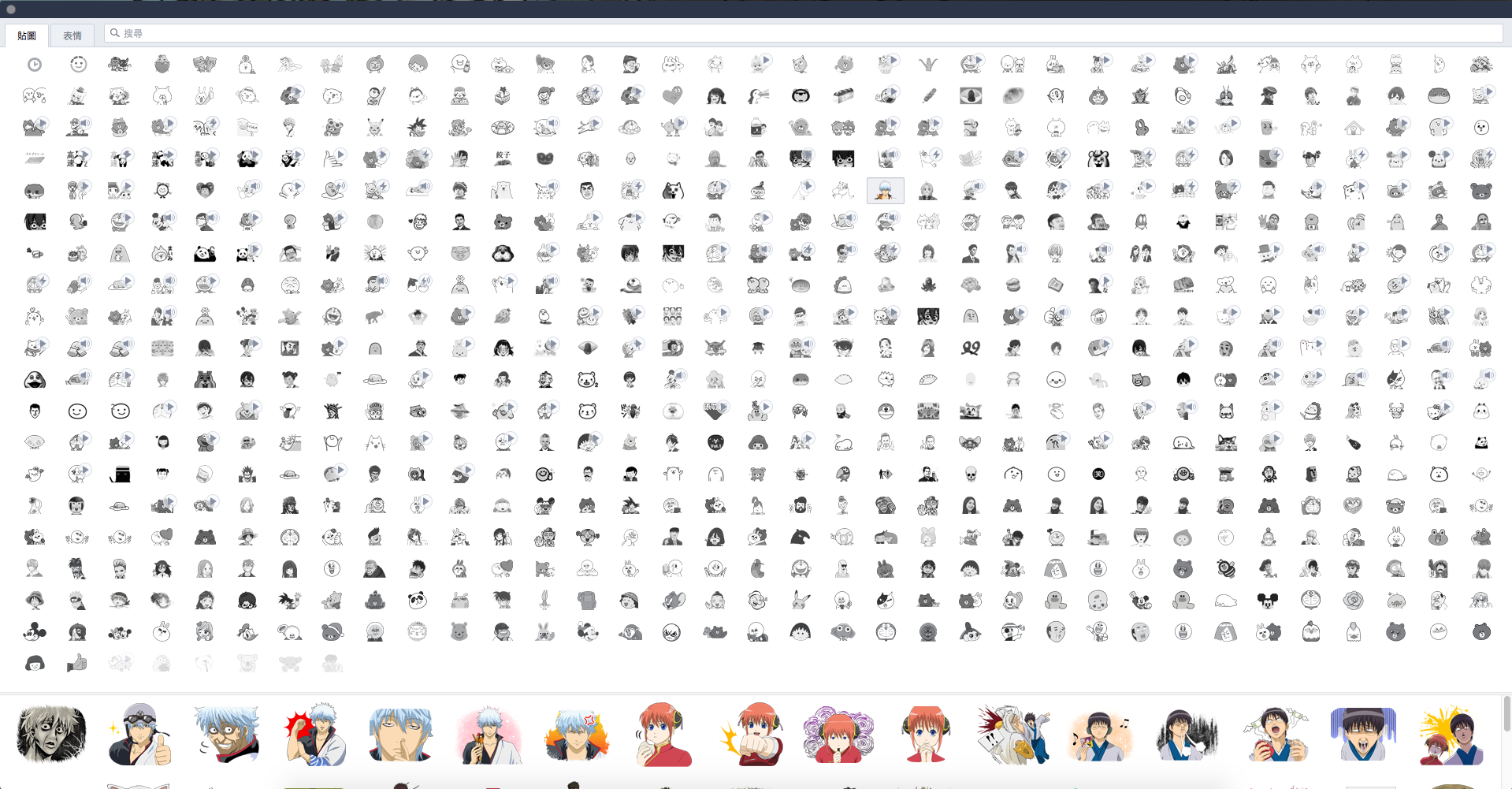The height and width of the screenshot is (789, 1512).
Task: Switch to the 貼圖 tab
Action: [x=27, y=35]
